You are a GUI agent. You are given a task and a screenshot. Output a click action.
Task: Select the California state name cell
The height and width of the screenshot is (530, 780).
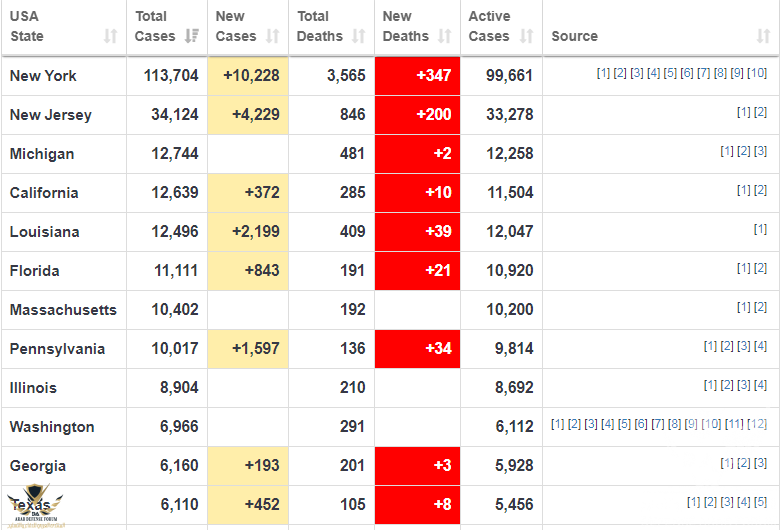[x=44, y=193]
